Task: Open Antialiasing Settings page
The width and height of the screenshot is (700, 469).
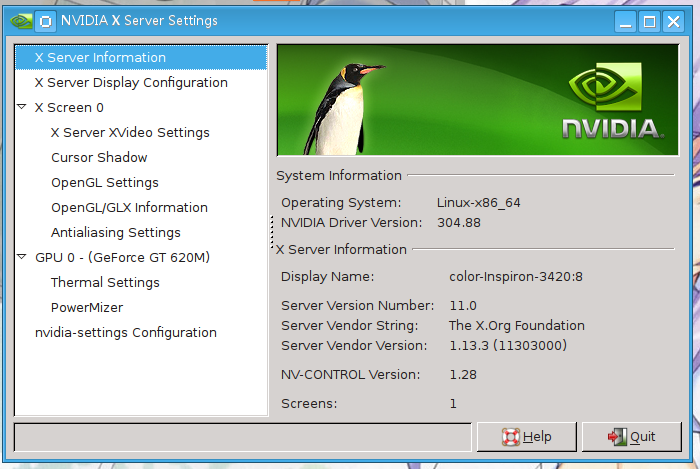Action: tap(116, 232)
